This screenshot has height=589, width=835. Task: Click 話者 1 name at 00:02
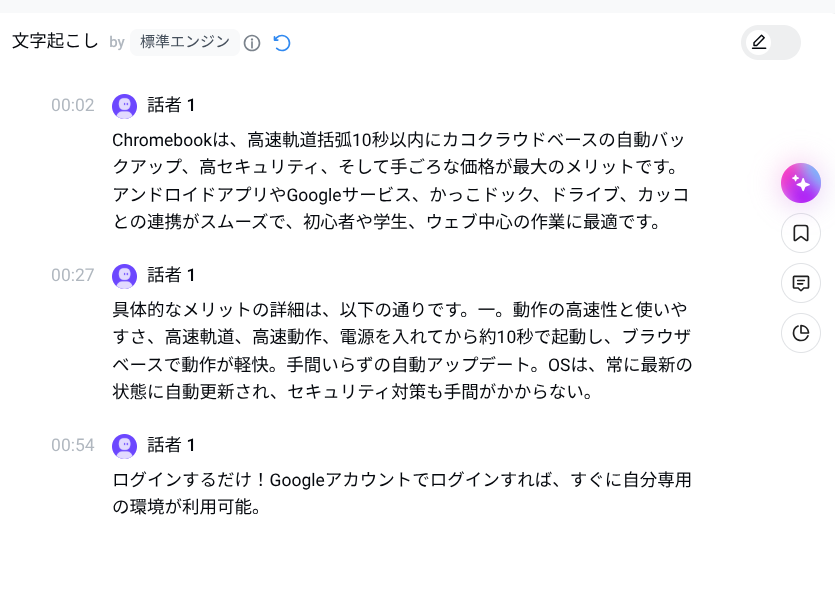pos(171,106)
